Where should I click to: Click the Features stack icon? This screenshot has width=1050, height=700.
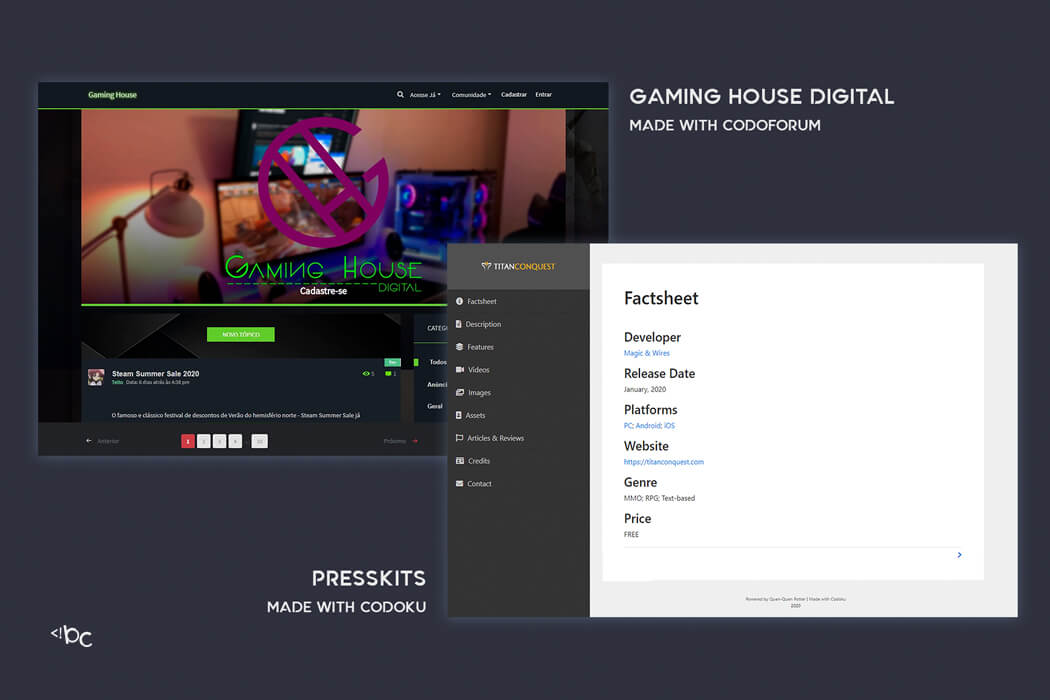click(x=459, y=347)
